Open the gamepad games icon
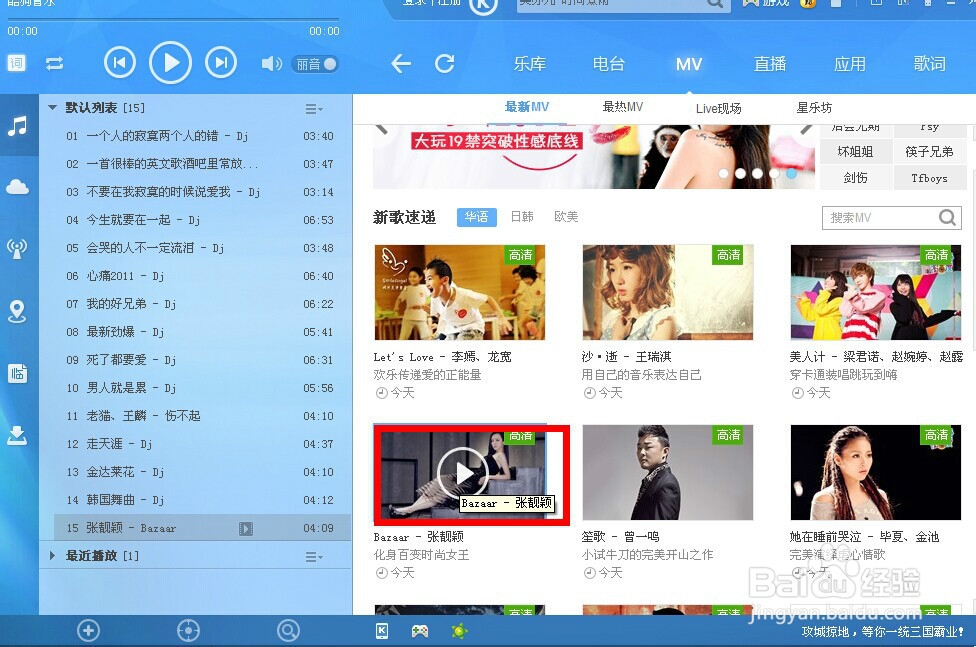This screenshot has width=976, height=647. coord(420,631)
